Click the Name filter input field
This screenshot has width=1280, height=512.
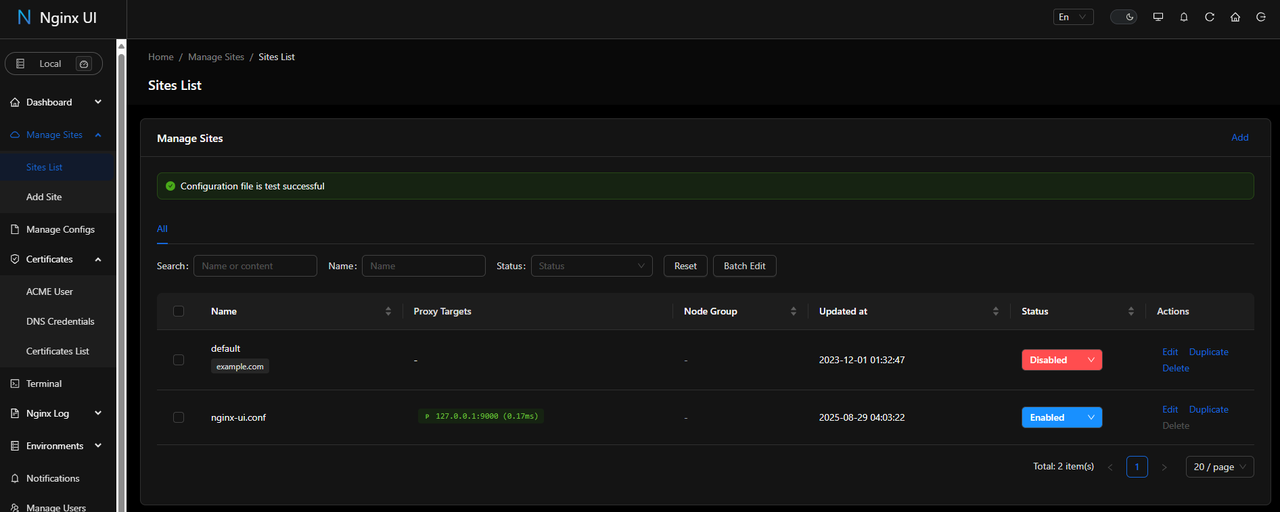tap(424, 266)
